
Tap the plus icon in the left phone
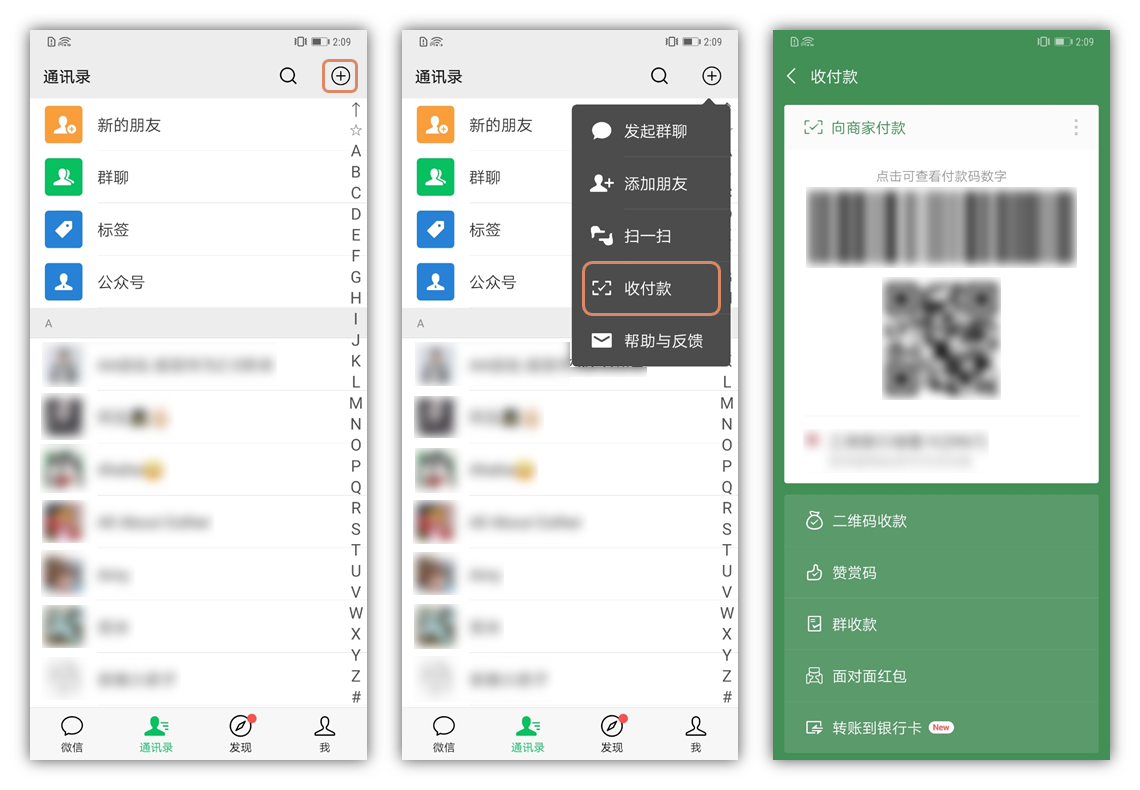(340, 76)
